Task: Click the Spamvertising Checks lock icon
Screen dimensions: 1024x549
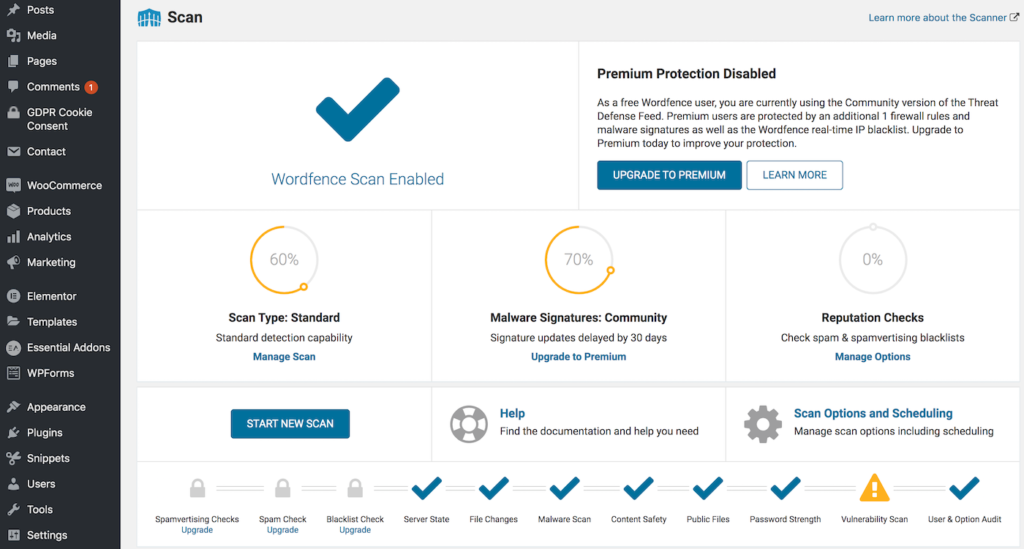Action: pos(197,488)
